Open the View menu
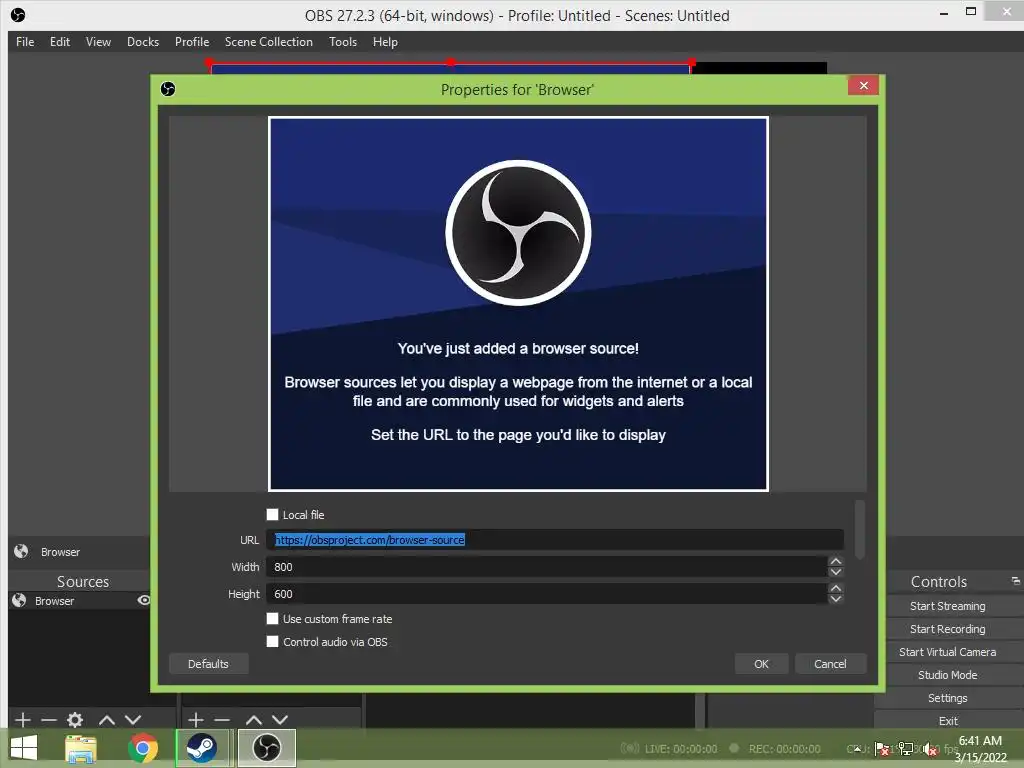The height and width of the screenshot is (768, 1024). tap(98, 42)
